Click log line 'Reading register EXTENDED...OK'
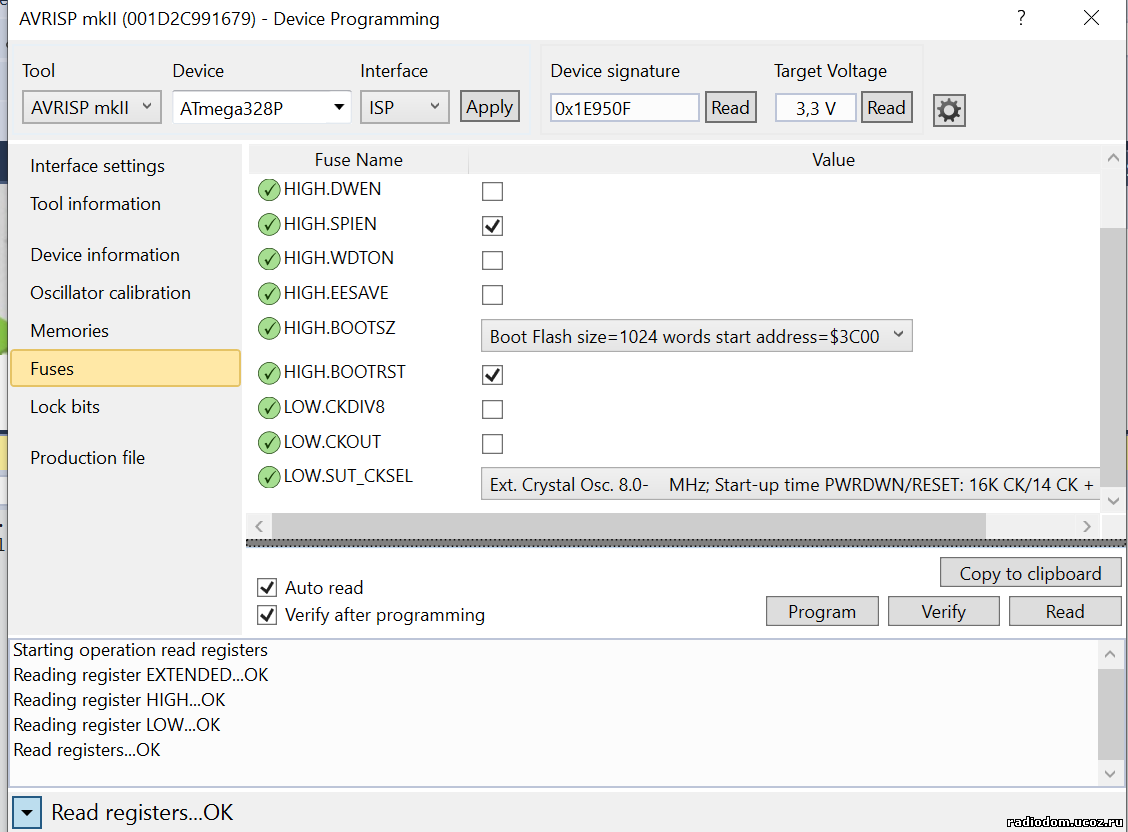The height and width of the screenshot is (832, 1128). 141,675
